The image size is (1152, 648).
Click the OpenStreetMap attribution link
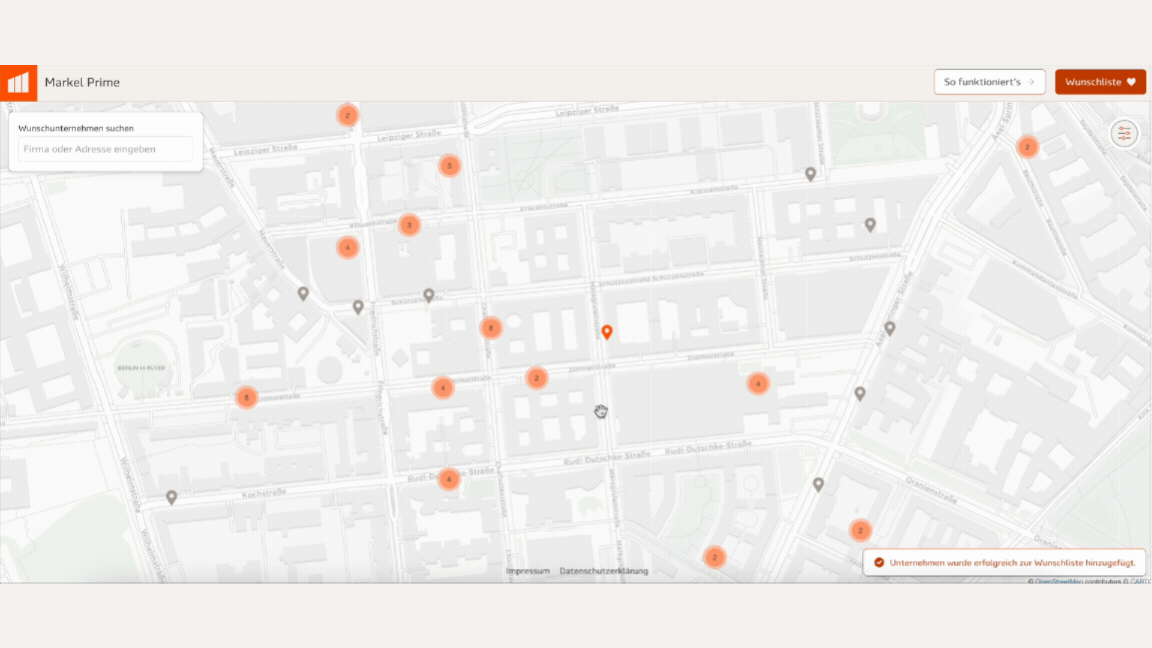(x=1066, y=581)
